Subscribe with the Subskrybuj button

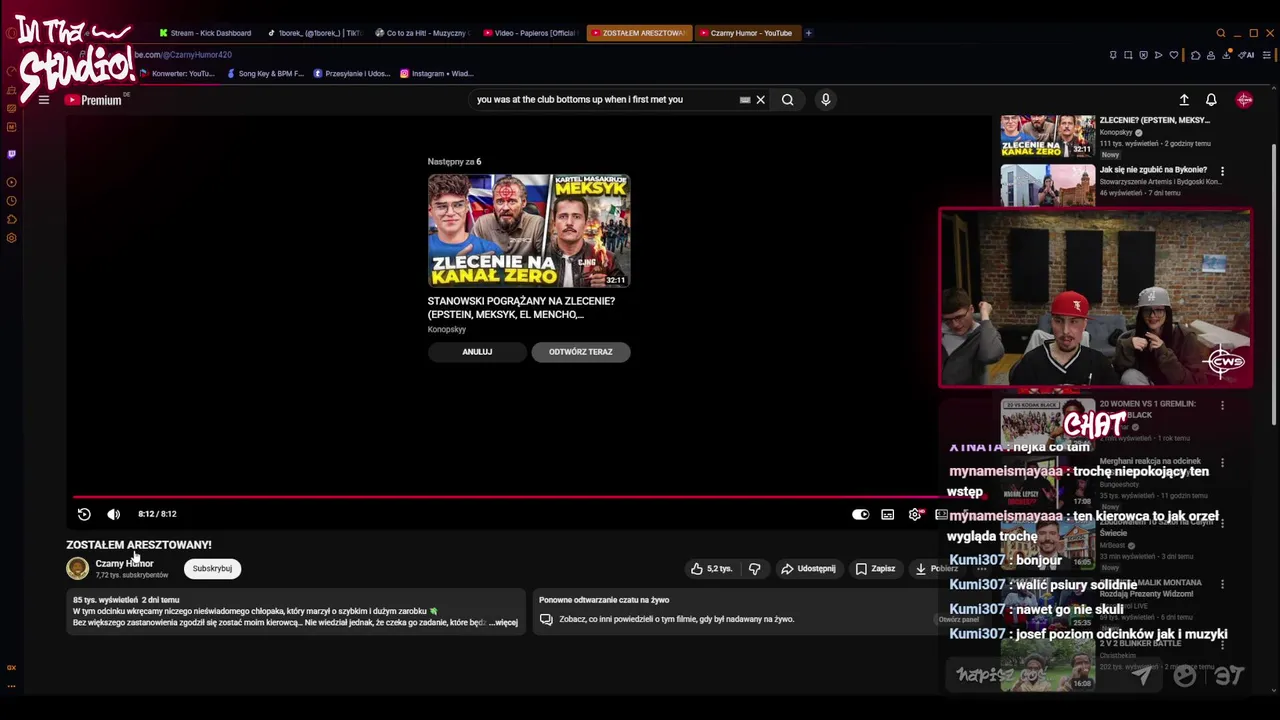click(212, 569)
